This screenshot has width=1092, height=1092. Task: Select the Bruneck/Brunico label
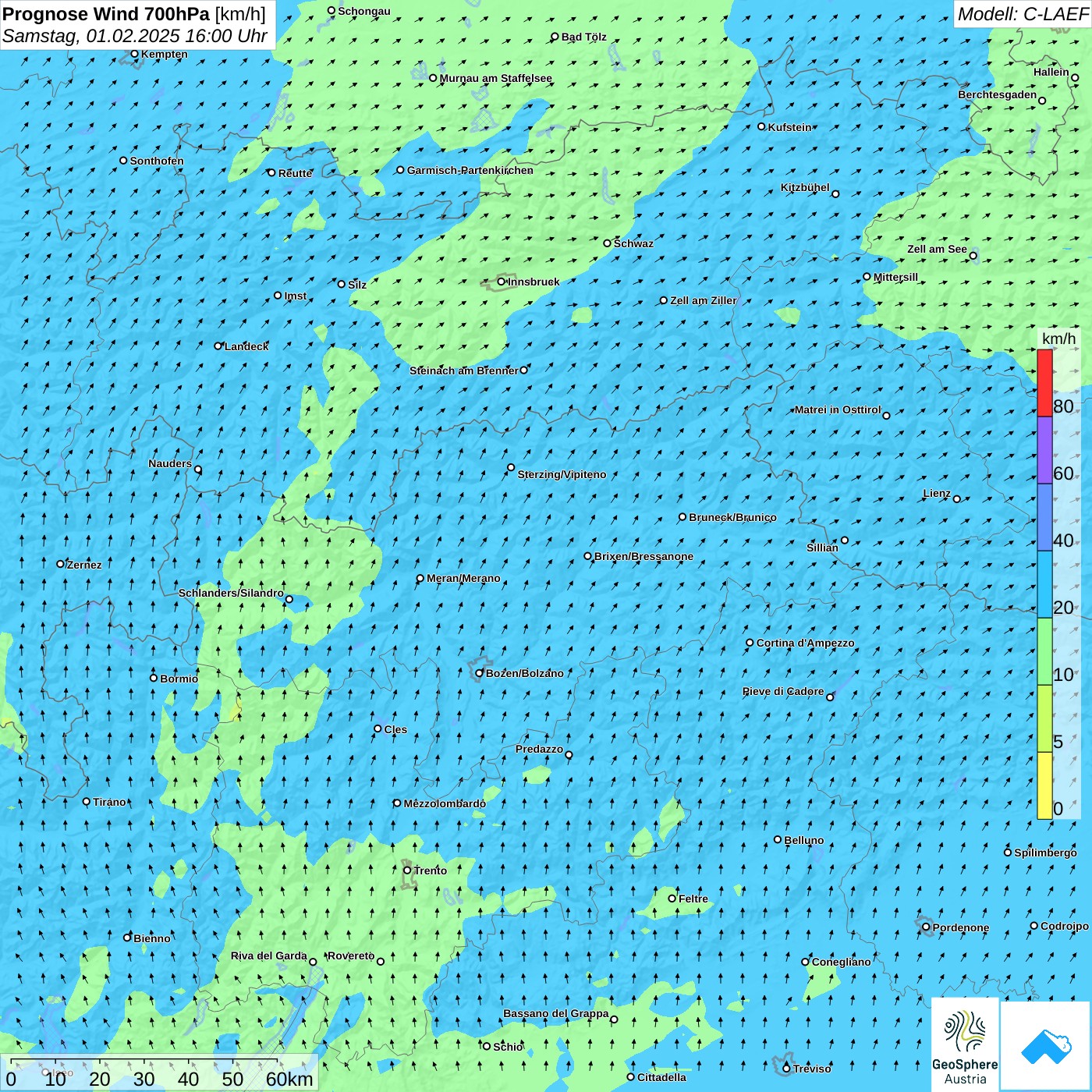click(732, 517)
